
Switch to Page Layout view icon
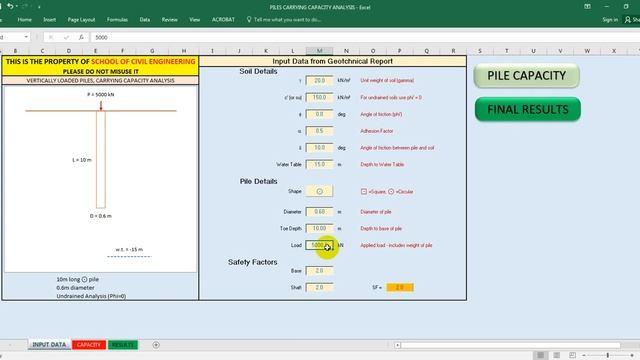[556, 355]
